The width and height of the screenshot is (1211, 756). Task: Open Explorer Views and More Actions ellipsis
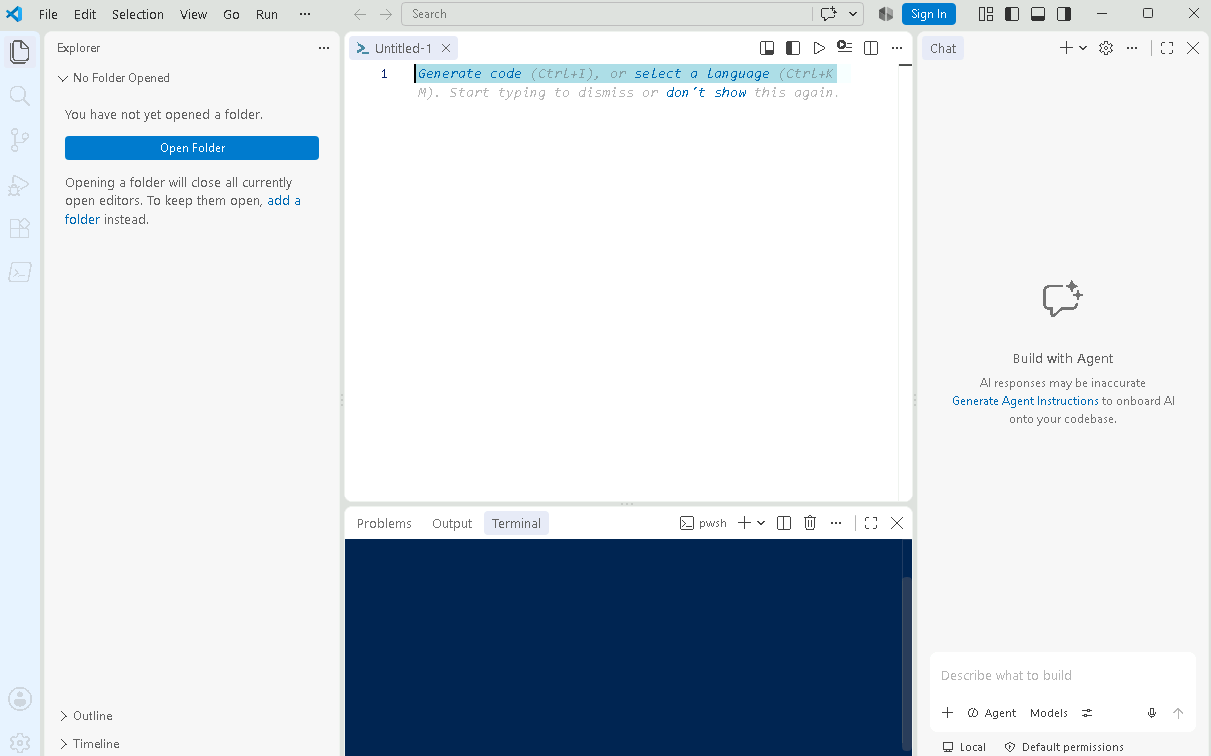pos(323,48)
